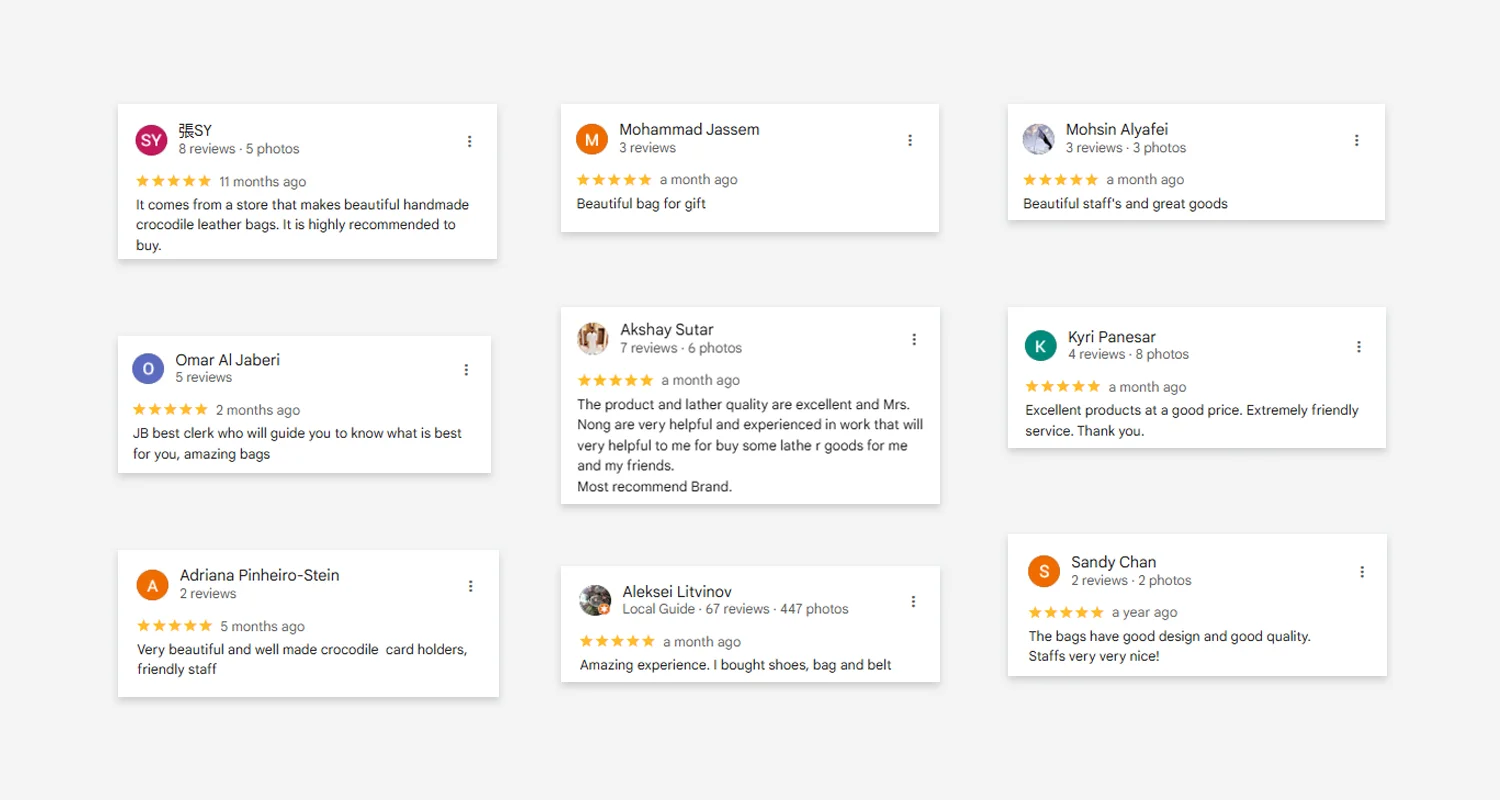Click Mohammad Jassem's orange M avatar
1500x800 pixels.
coord(592,139)
